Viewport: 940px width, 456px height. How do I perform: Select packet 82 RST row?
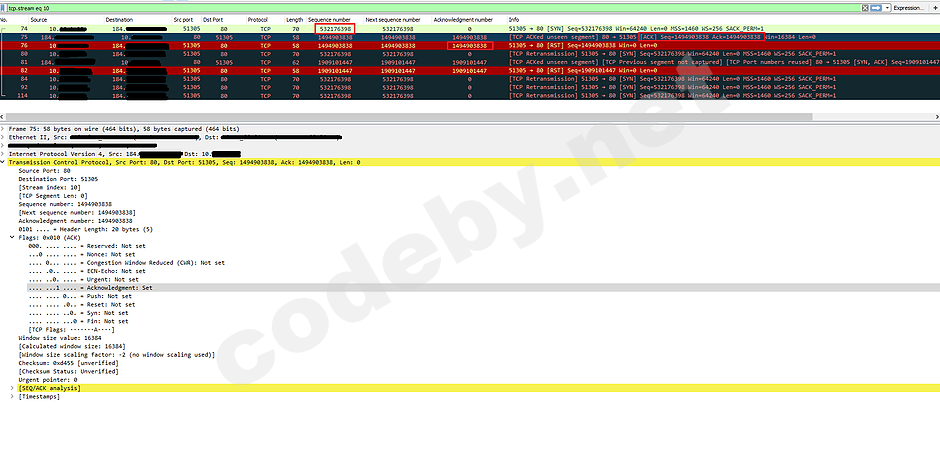pos(470,71)
